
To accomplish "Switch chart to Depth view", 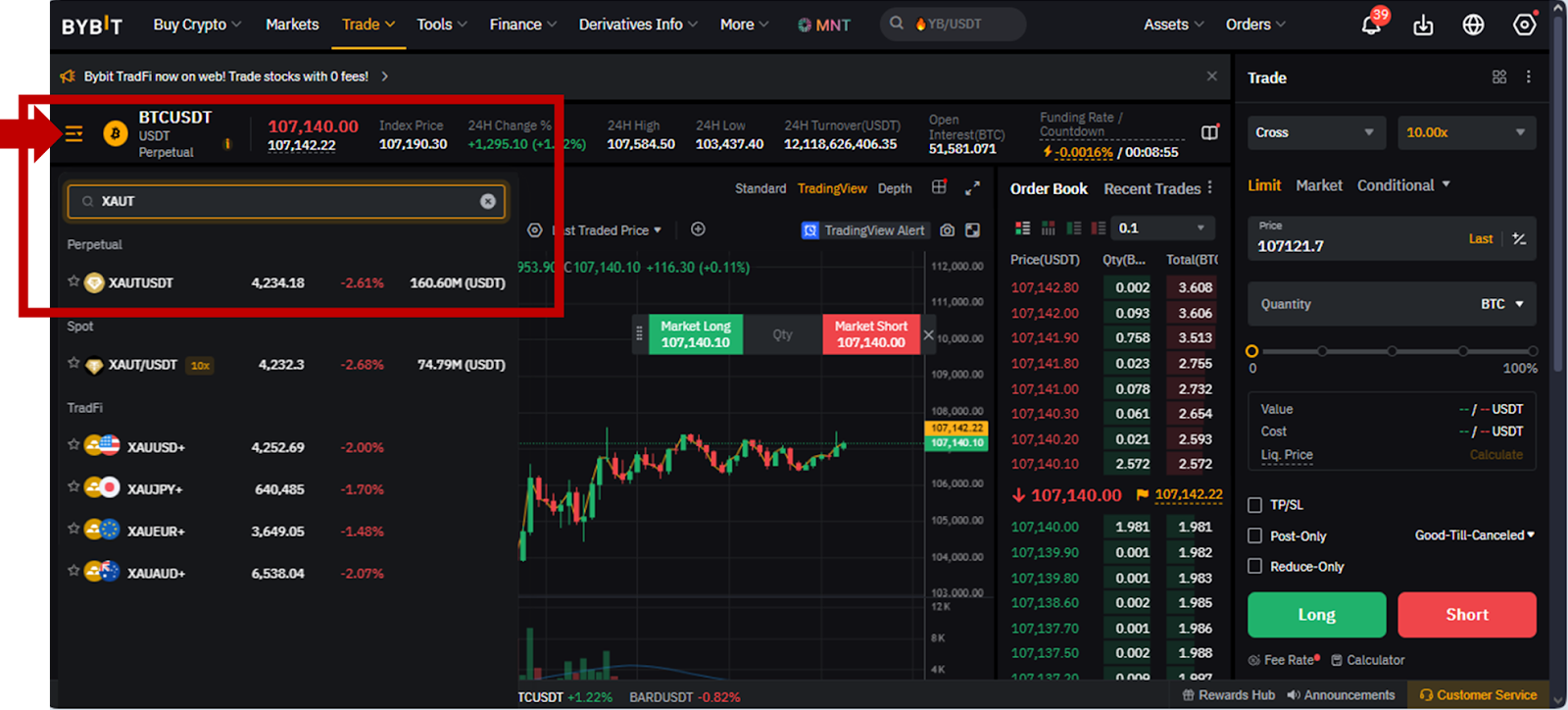I will coord(895,188).
